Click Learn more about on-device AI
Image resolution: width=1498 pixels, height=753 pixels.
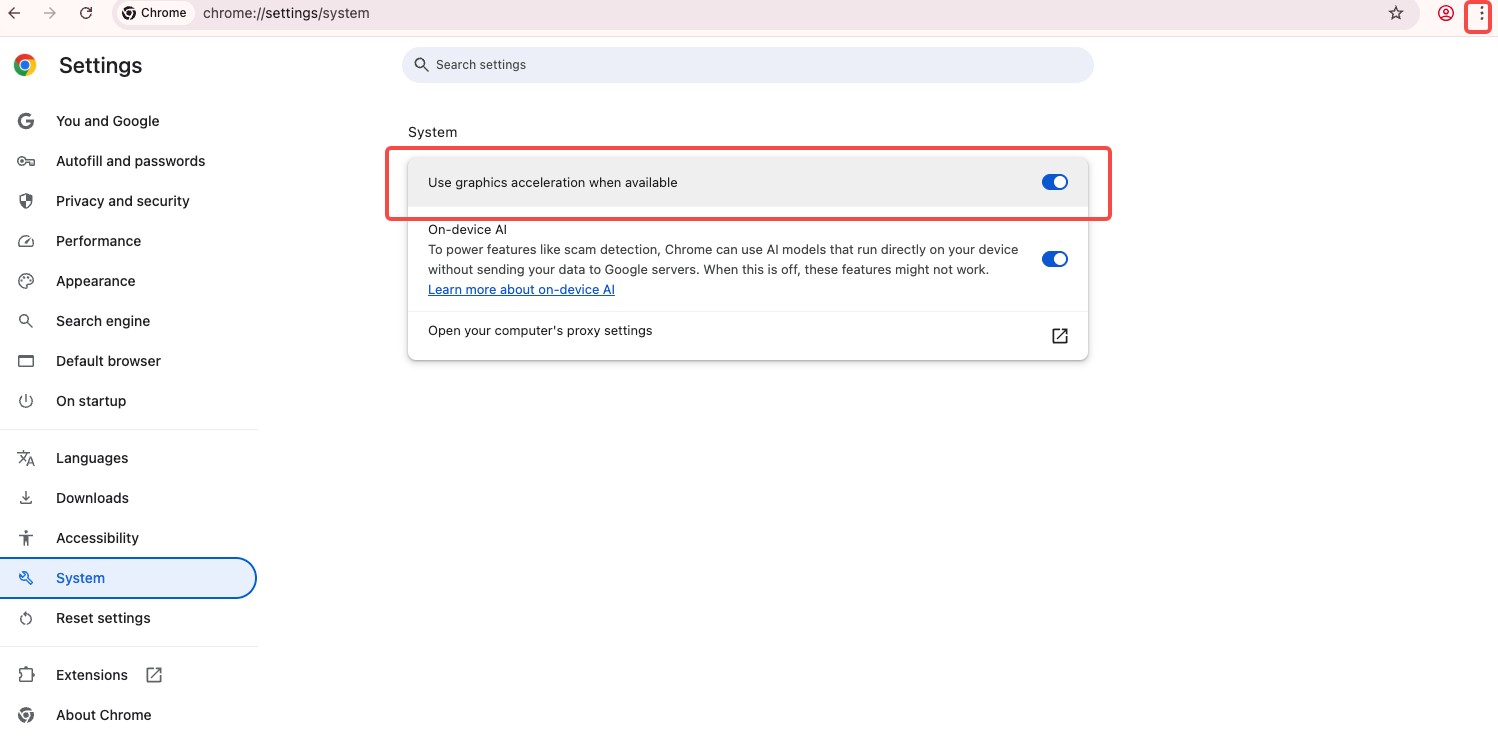click(521, 290)
